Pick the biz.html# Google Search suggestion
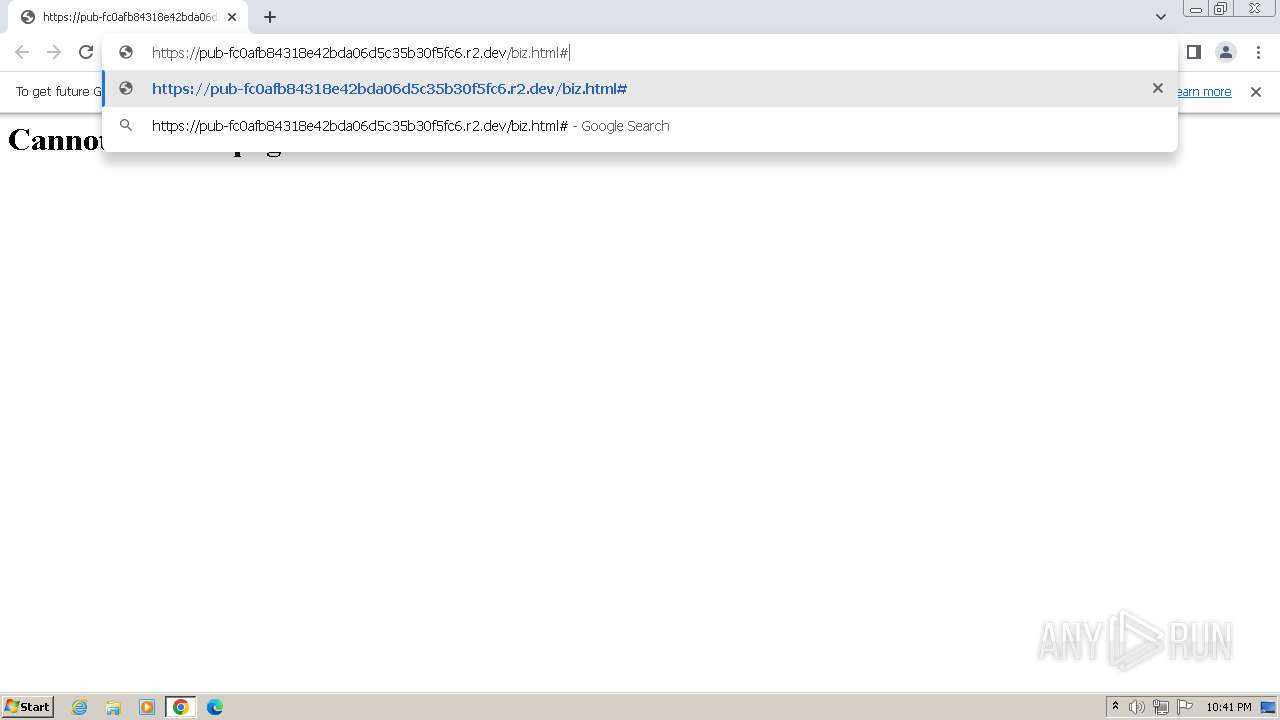 (x=640, y=126)
